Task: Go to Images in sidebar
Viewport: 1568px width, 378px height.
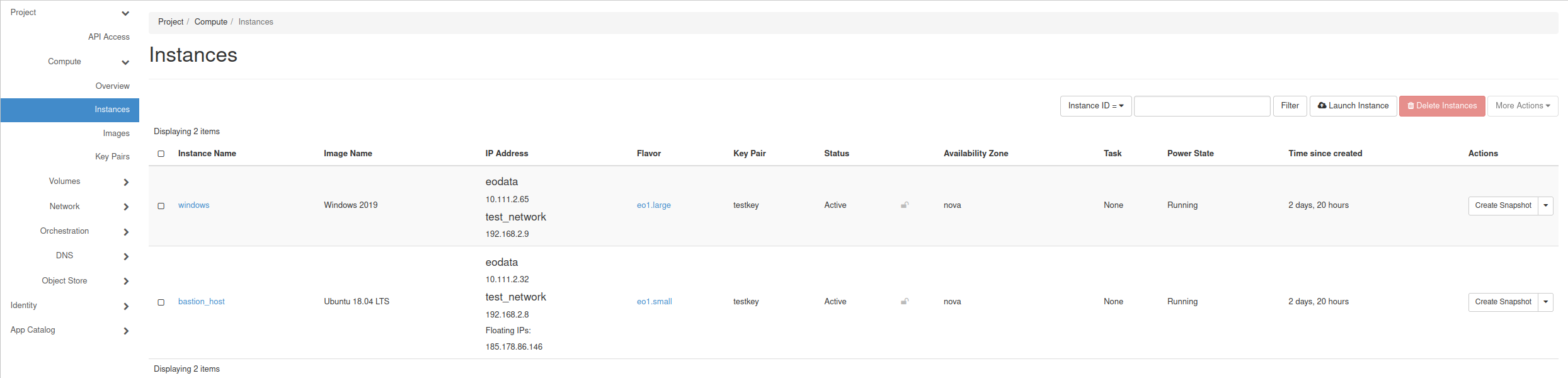Action: (x=116, y=134)
